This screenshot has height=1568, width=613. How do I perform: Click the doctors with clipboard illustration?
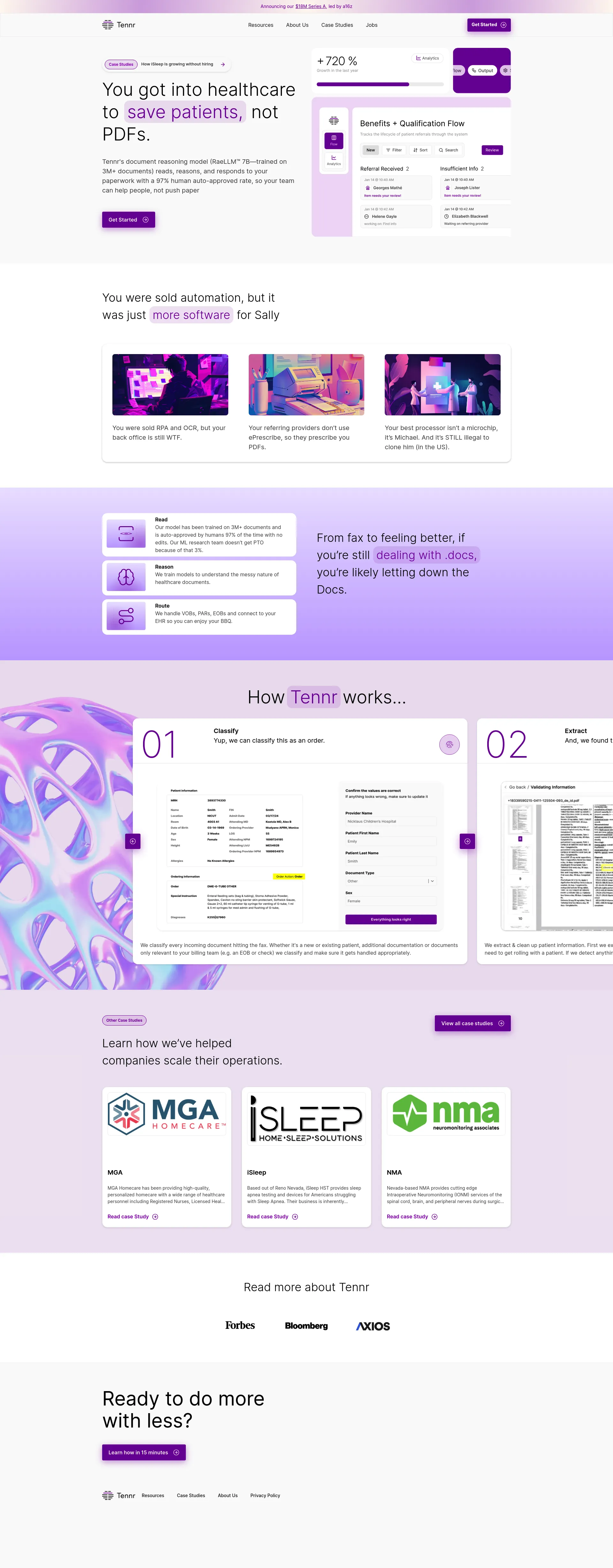pos(443,385)
